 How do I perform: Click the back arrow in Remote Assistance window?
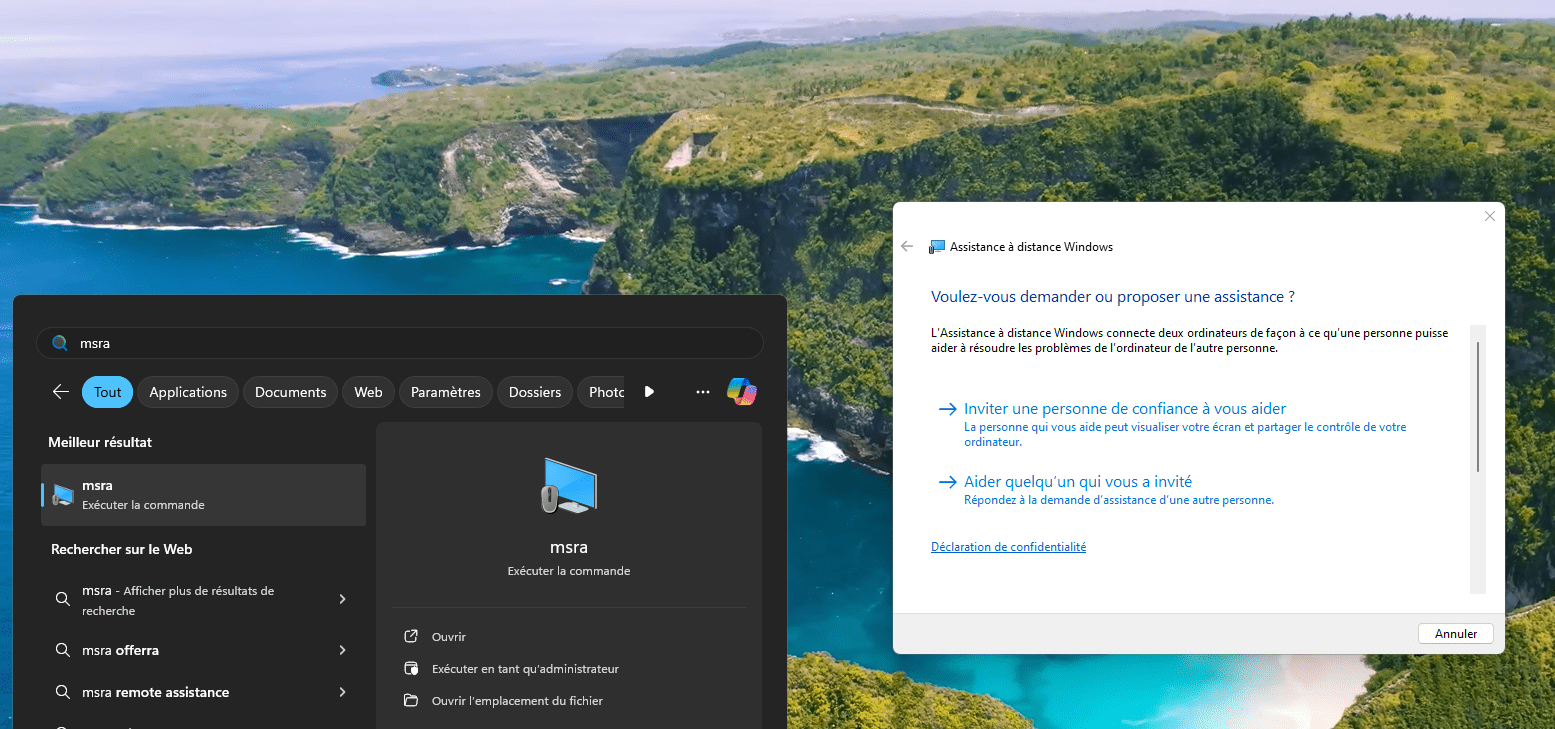[907, 246]
